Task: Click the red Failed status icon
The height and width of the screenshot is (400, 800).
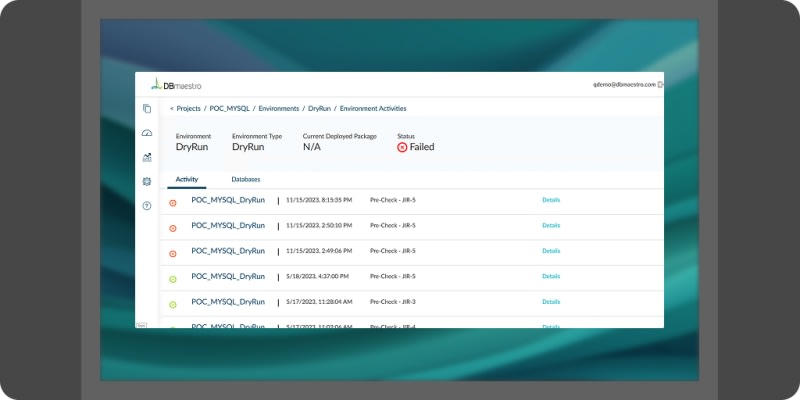Action: (x=402, y=147)
